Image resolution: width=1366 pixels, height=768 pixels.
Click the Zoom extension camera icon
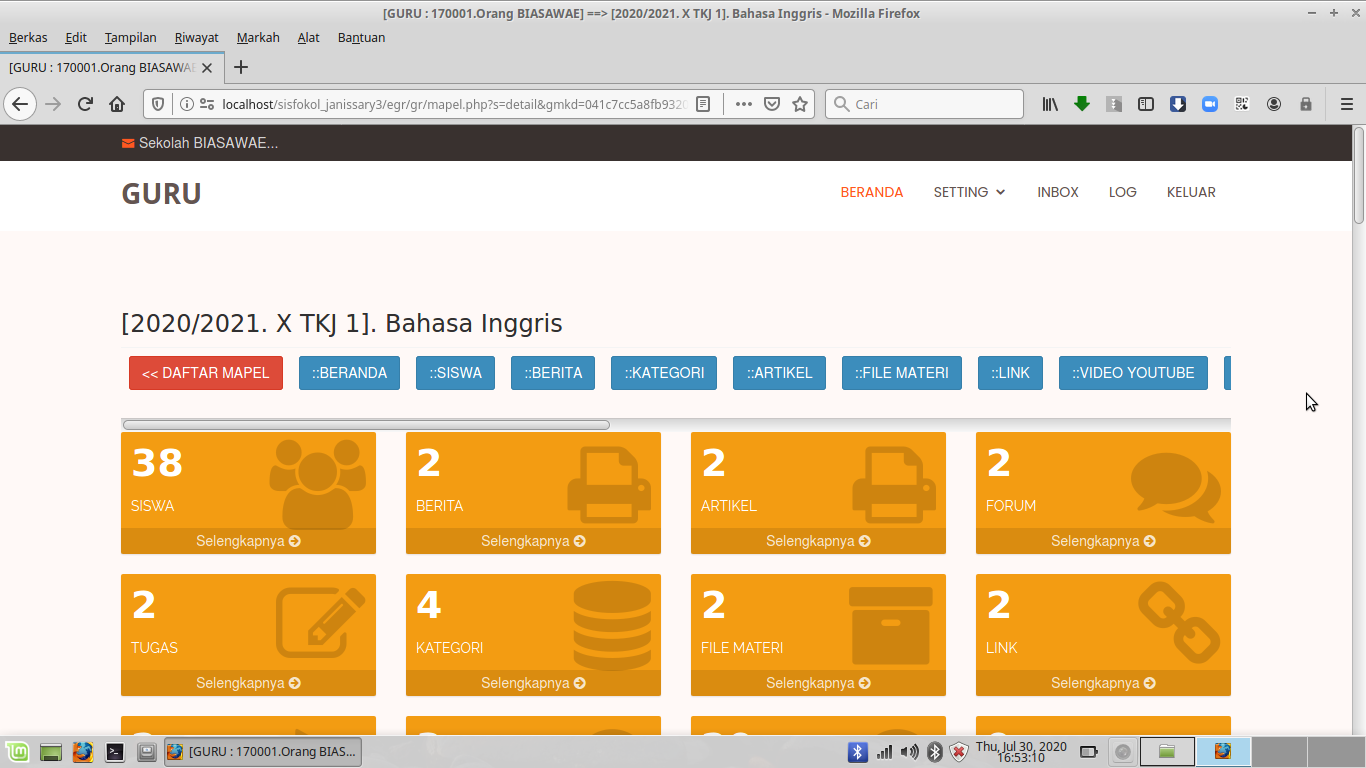point(1210,104)
